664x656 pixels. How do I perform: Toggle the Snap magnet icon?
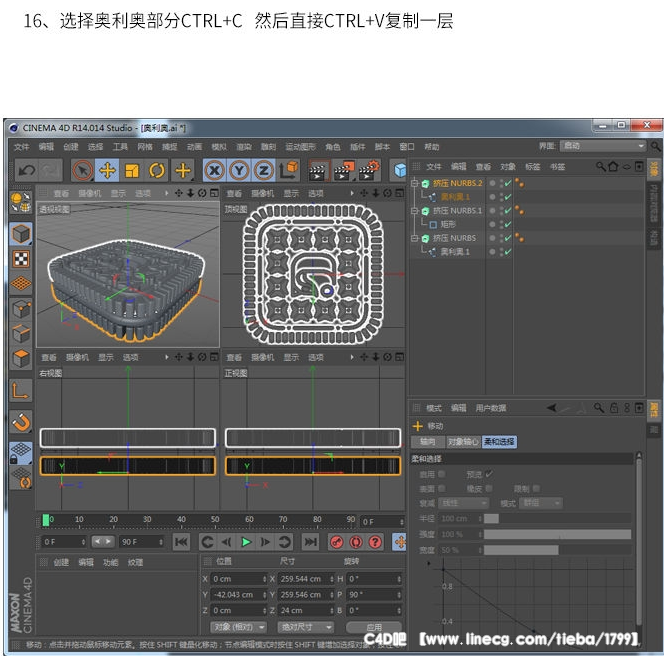tap(21, 422)
